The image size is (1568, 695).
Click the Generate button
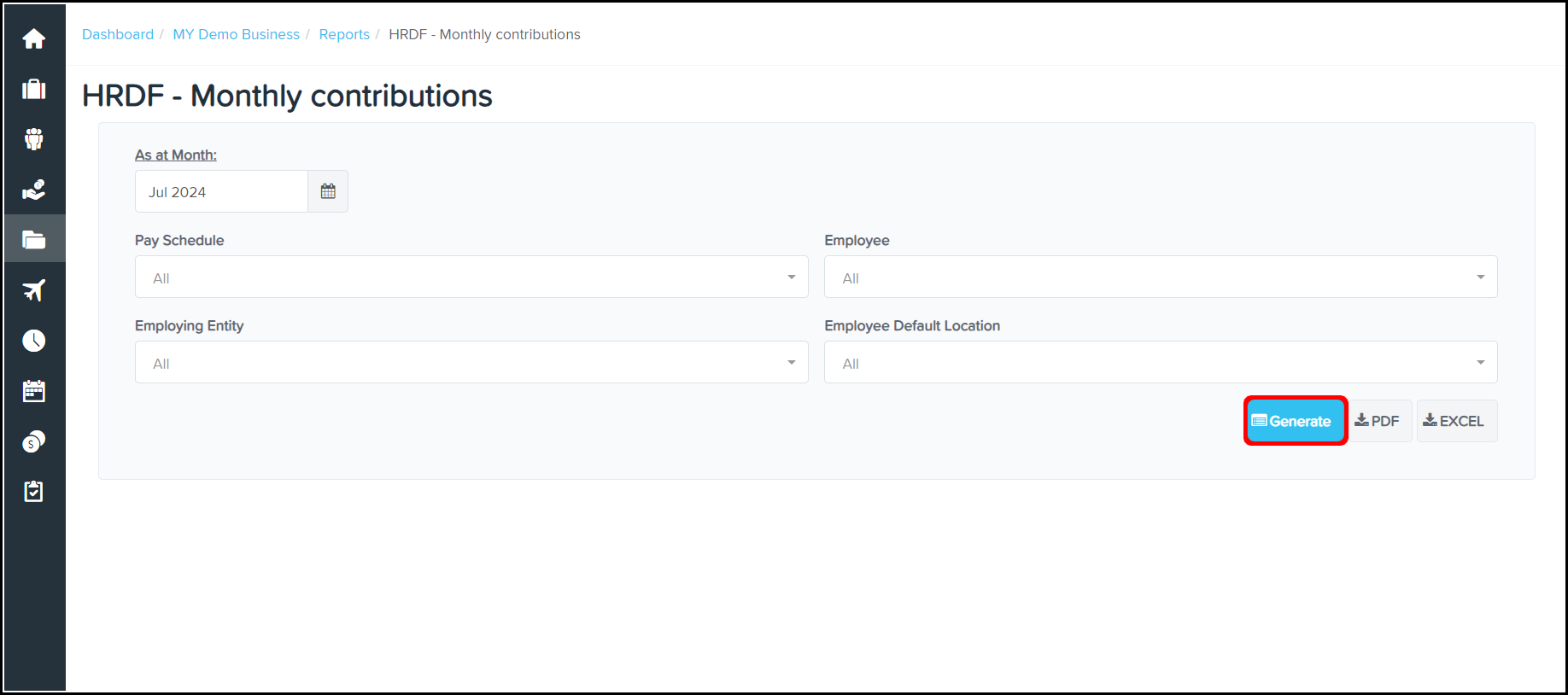tap(1295, 421)
